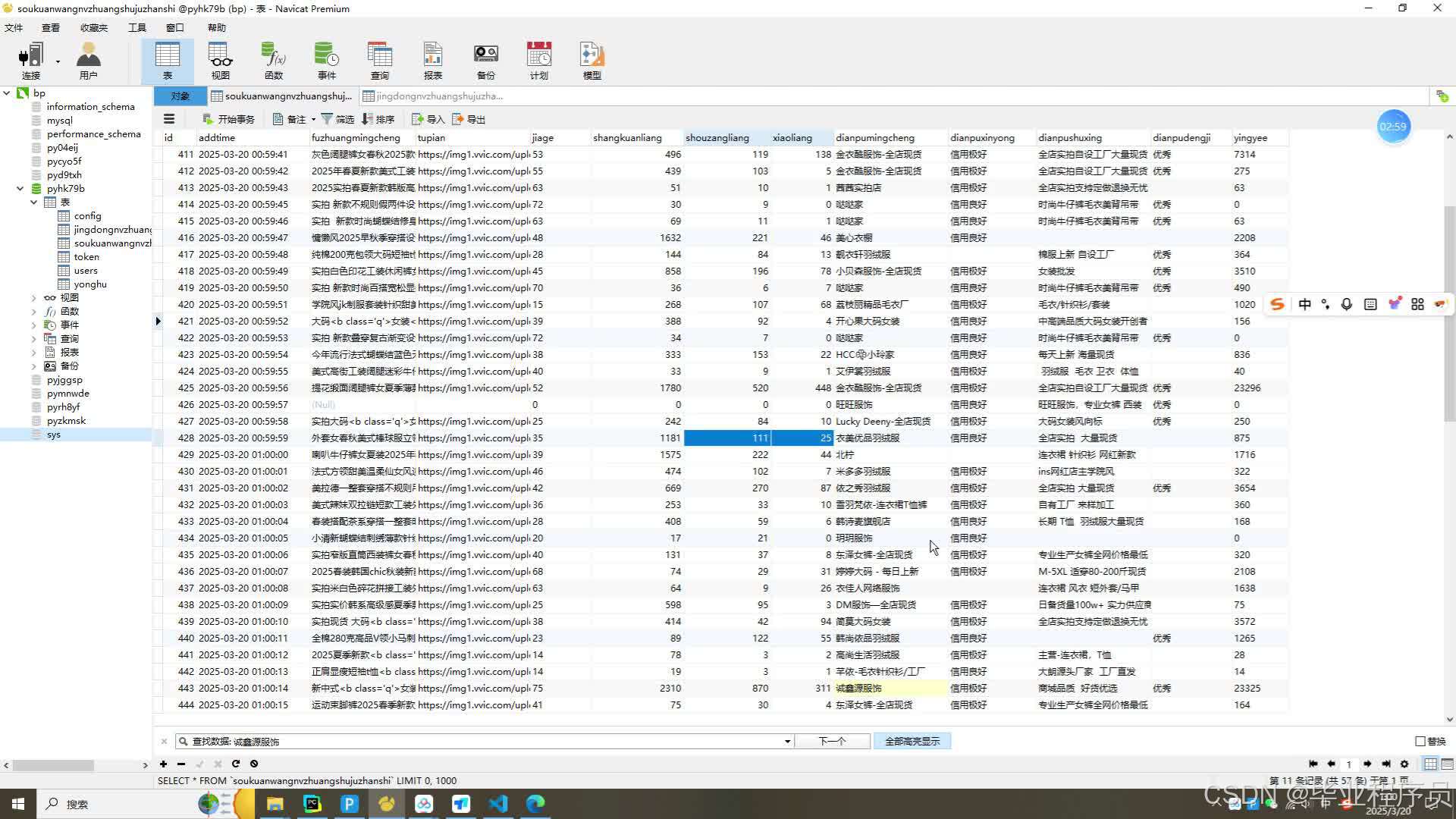Switch to jingdongnvzhuangshujuzha tab
Screen dimensions: 1456x819
coord(432,96)
